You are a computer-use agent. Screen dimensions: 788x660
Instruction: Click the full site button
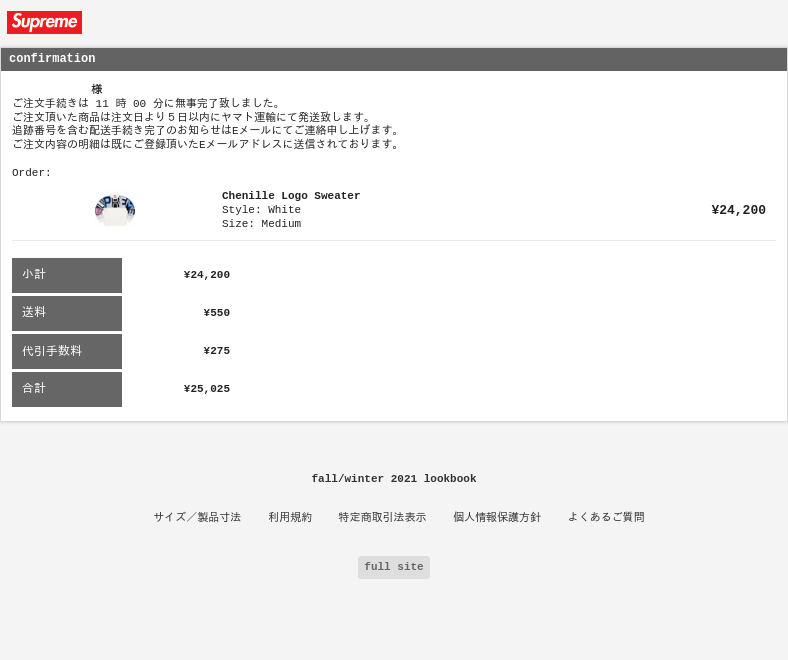click(x=393, y=567)
